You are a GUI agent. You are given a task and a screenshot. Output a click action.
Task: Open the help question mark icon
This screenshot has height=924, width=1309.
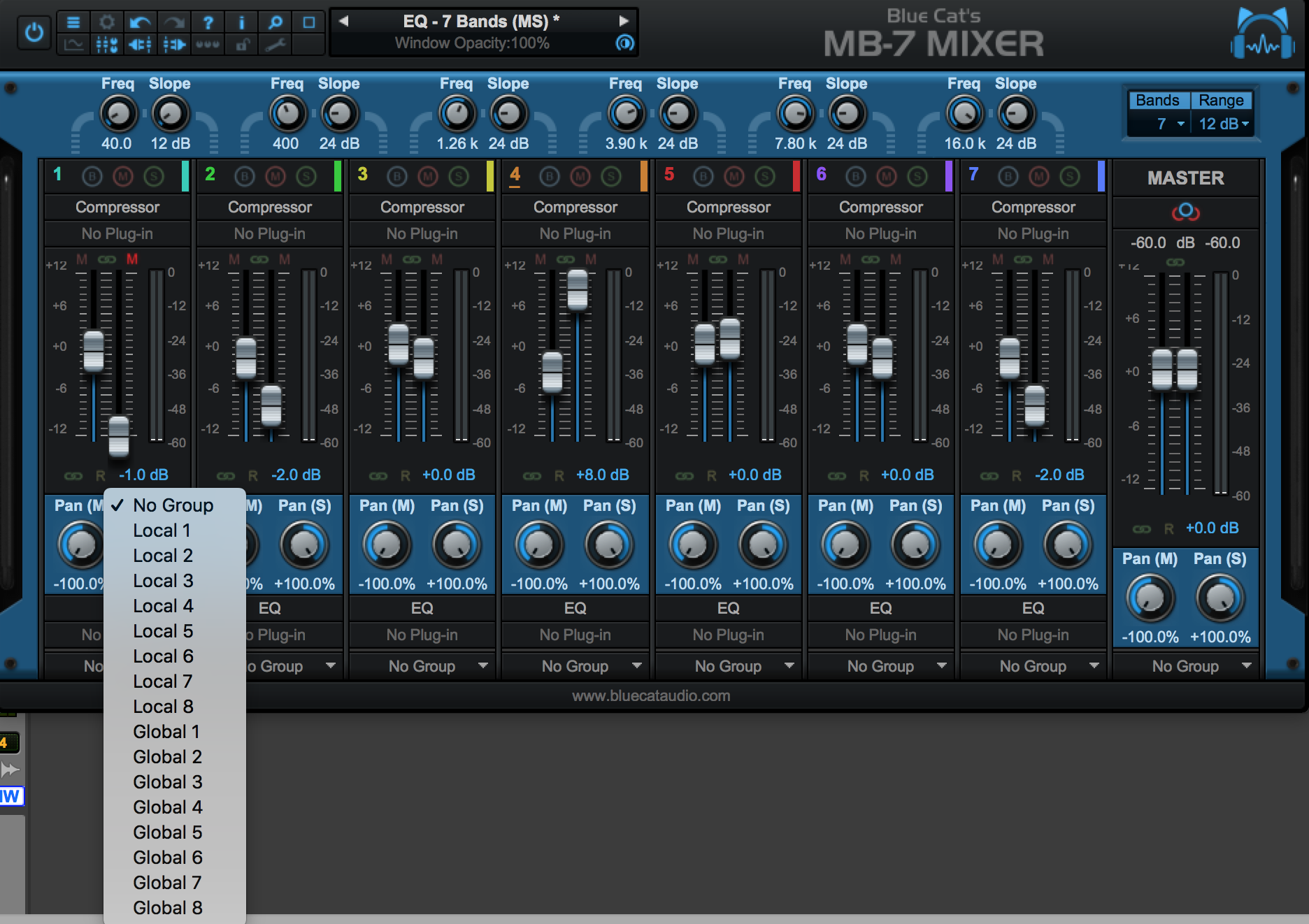pyautogui.click(x=208, y=22)
